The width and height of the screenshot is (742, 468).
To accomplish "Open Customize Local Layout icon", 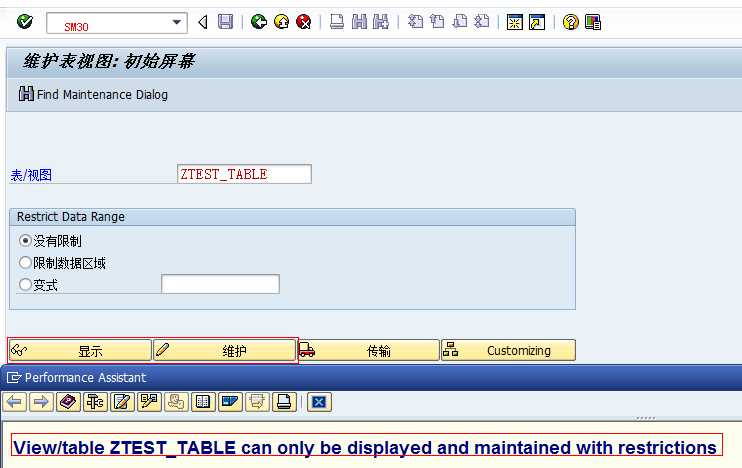I will (593, 22).
